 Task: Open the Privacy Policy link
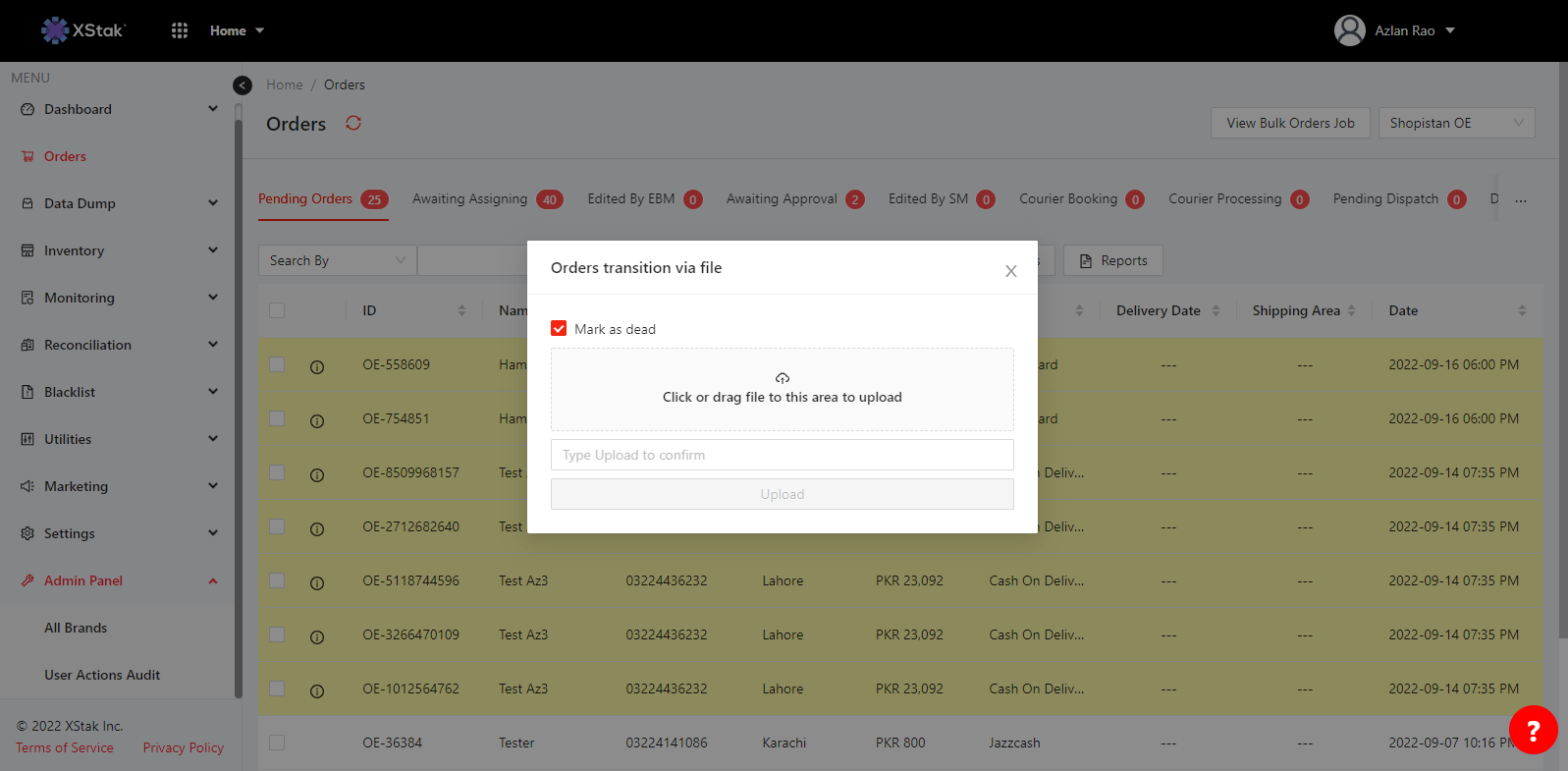click(184, 747)
